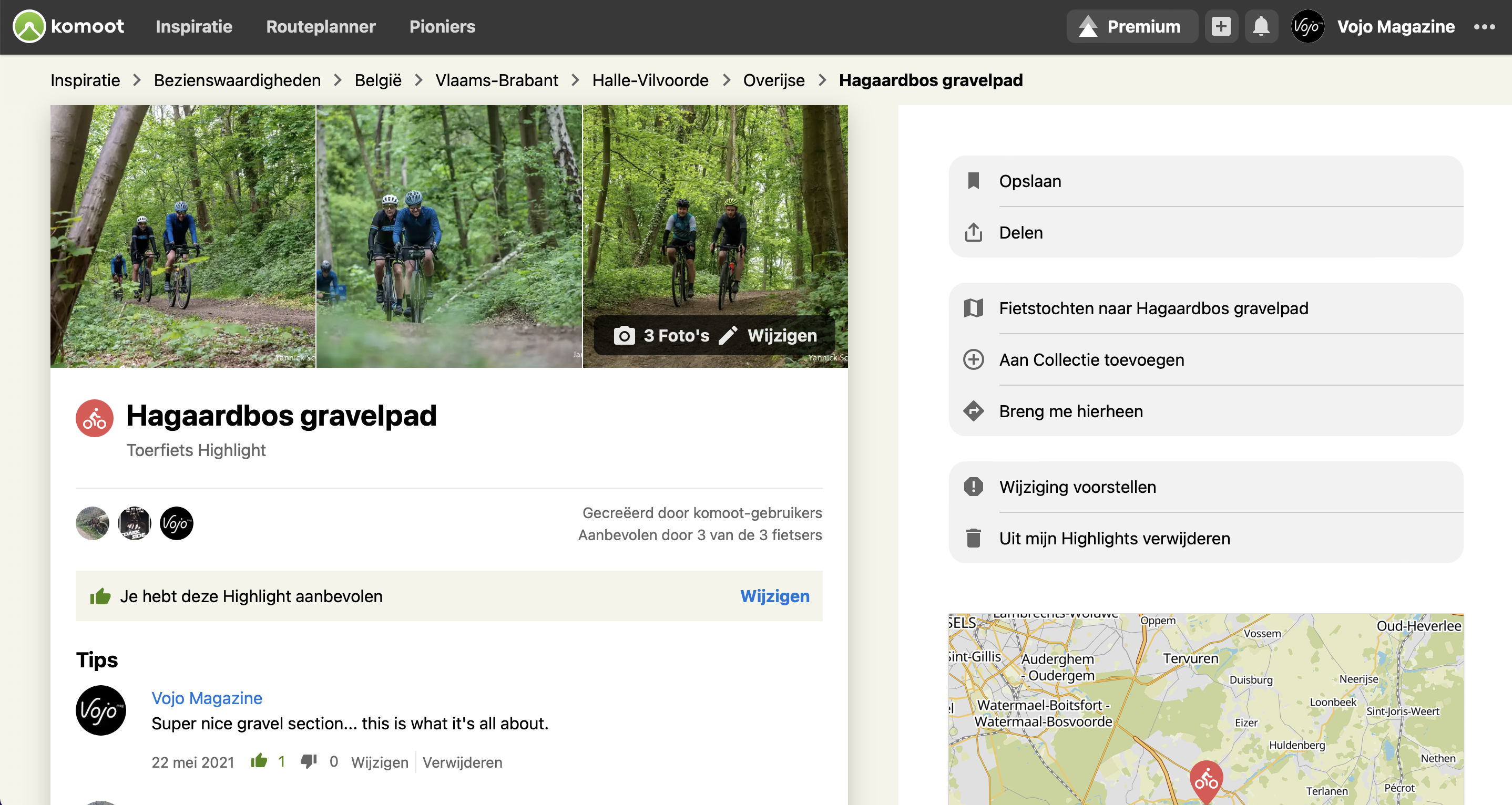
Task: Click the camera 3 Foto's icon
Action: [624, 336]
